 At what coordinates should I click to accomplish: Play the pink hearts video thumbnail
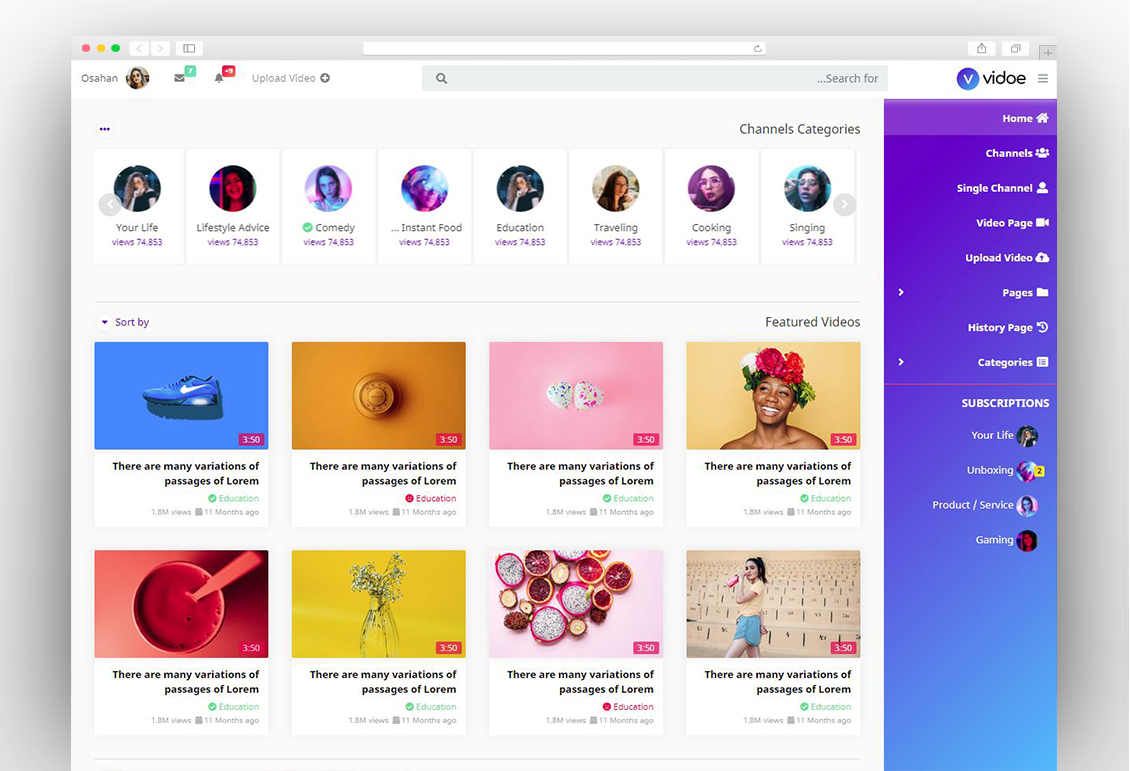576,396
